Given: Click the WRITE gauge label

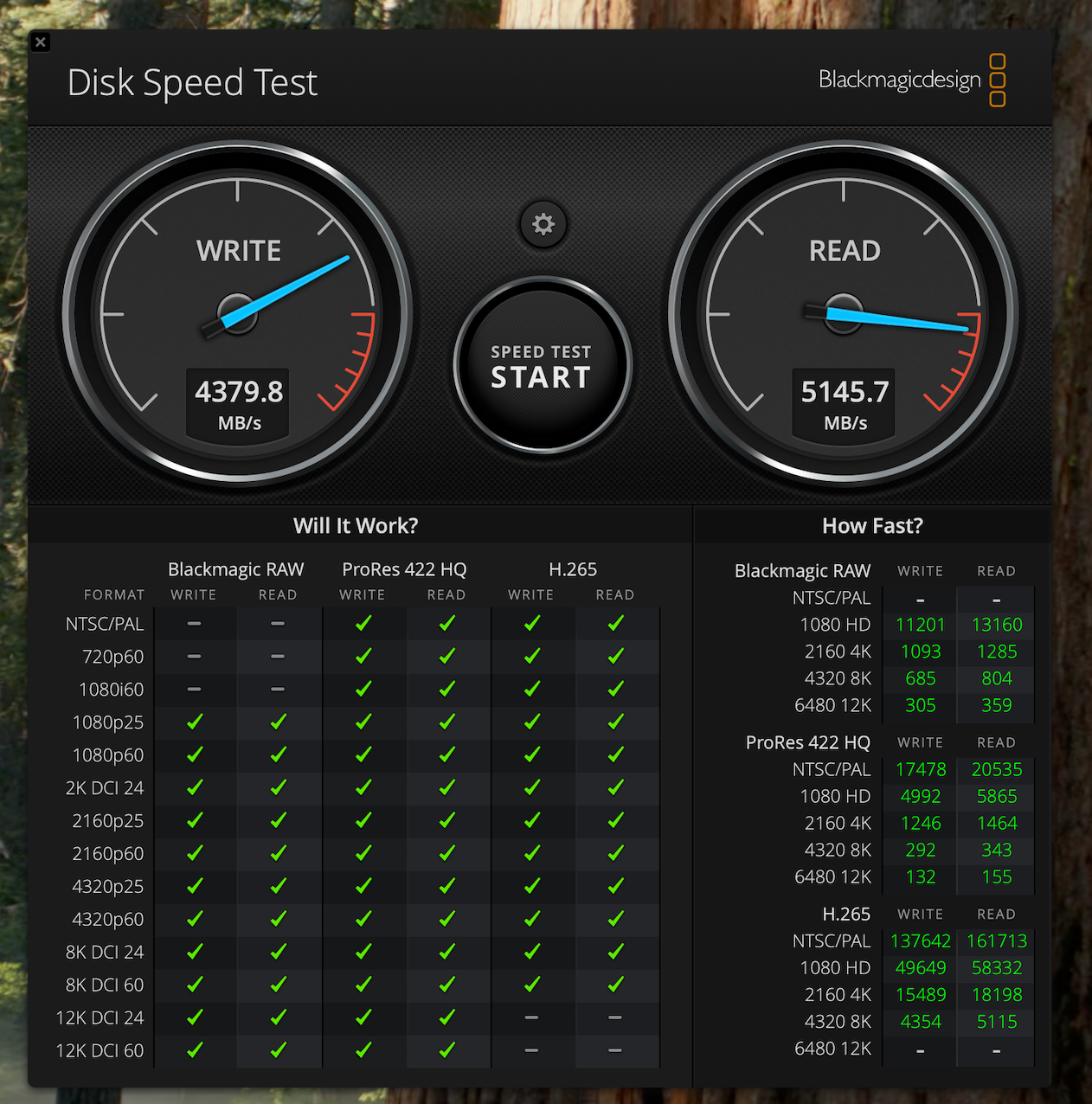Looking at the screenshot, I should [239, 251].
